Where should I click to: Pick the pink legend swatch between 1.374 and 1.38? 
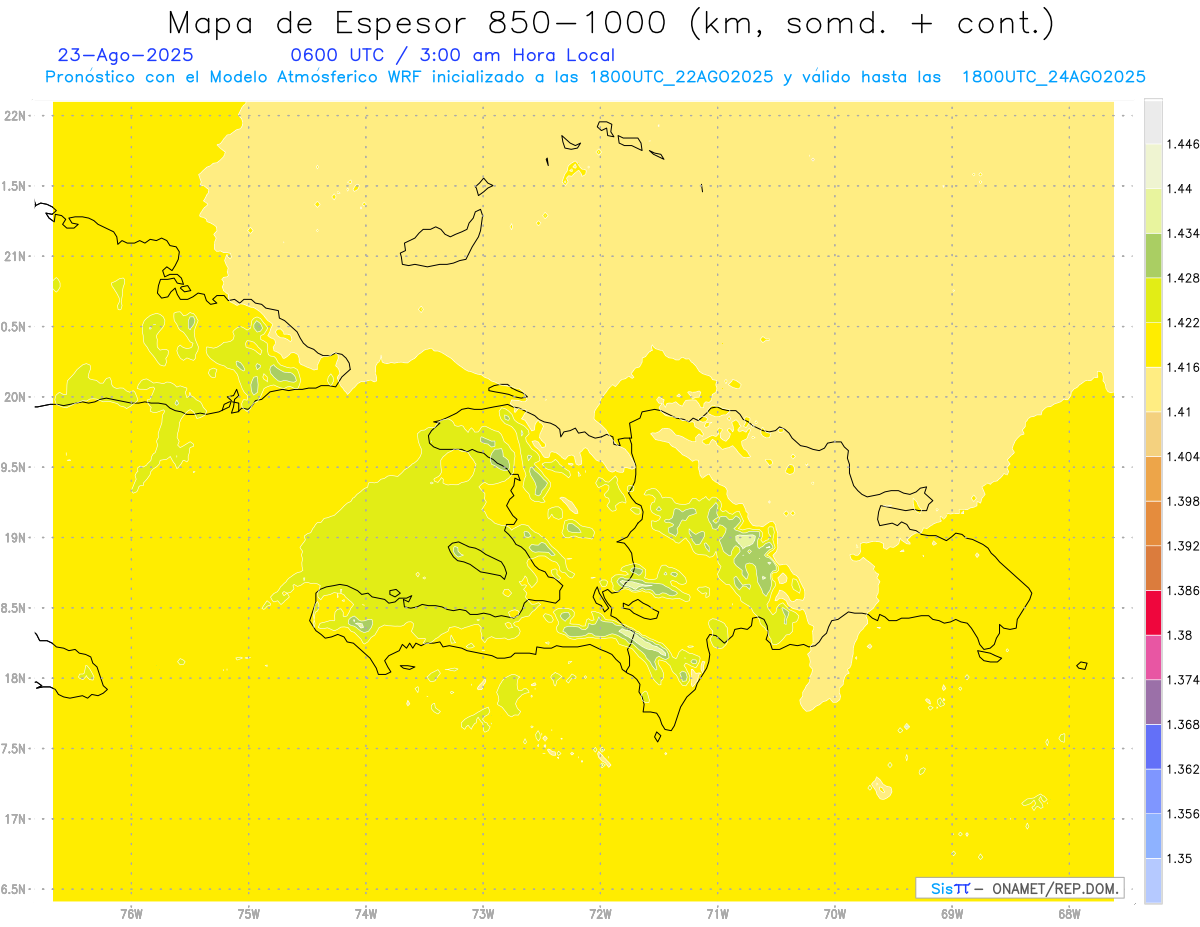coord(1153,657)
